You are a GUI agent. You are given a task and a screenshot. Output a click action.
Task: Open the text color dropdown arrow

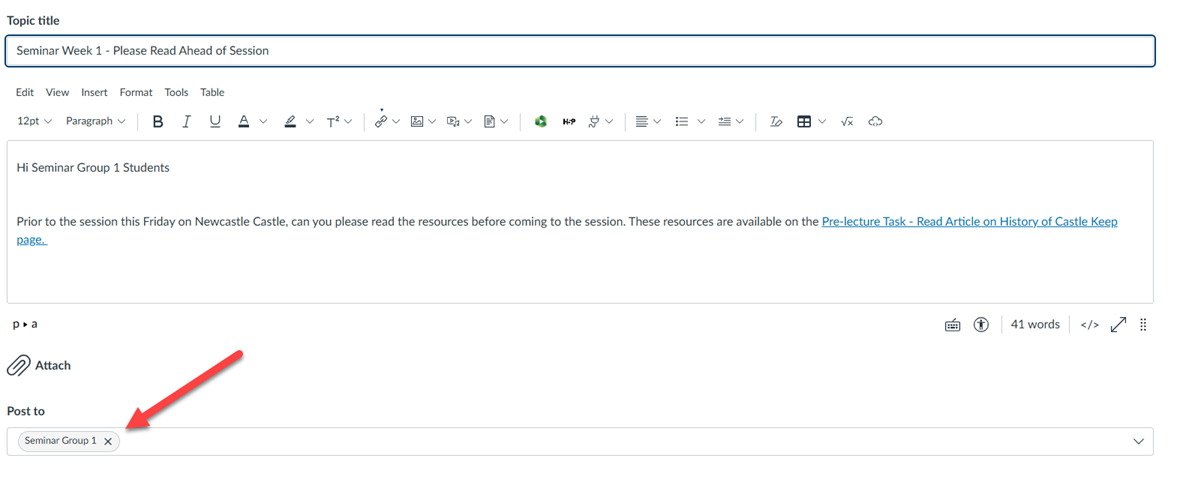[263, 121]
